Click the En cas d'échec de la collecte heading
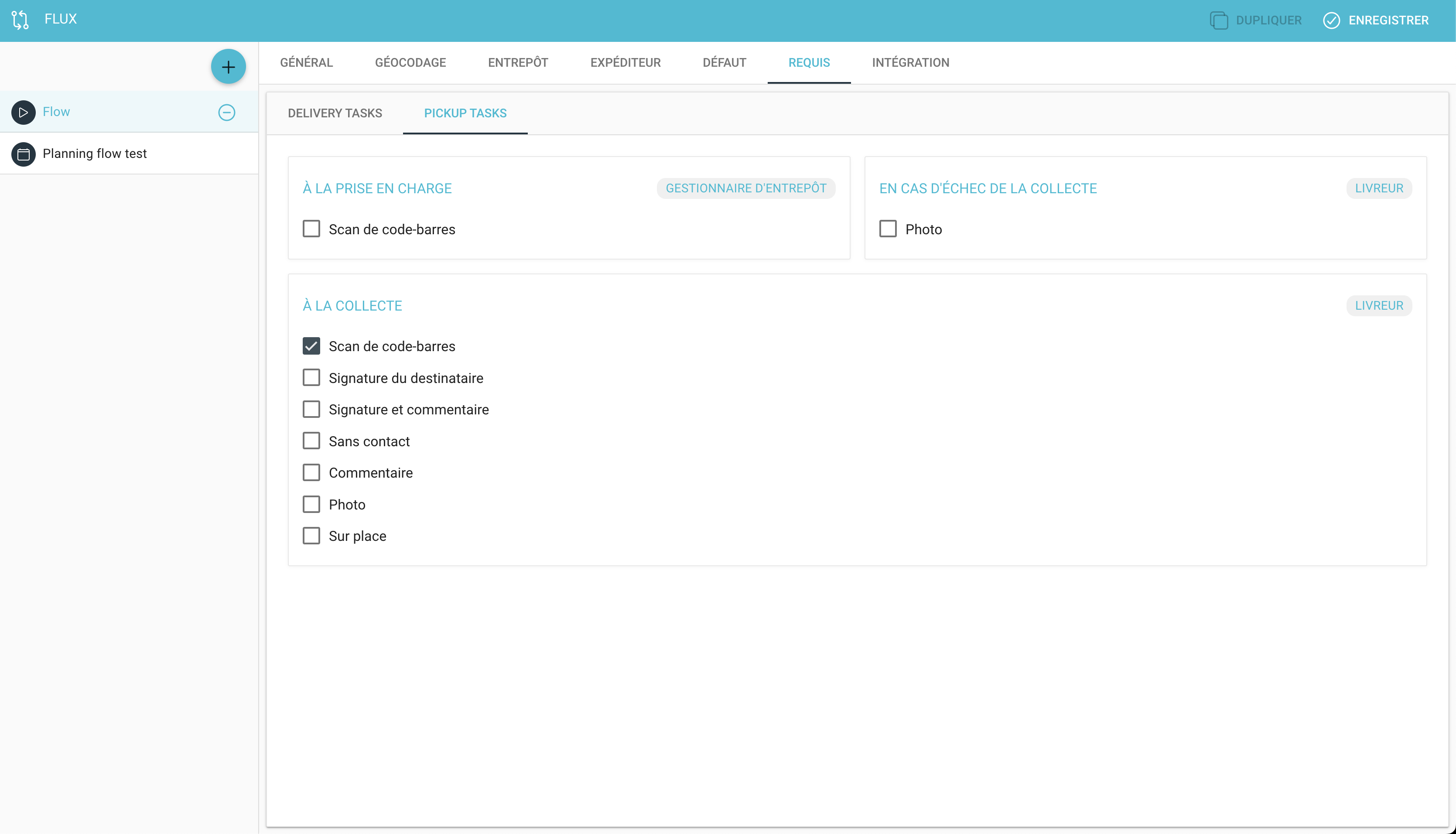Image resolution: width=1456 pixels, height=834 pixels. click(x=988, y=188)
